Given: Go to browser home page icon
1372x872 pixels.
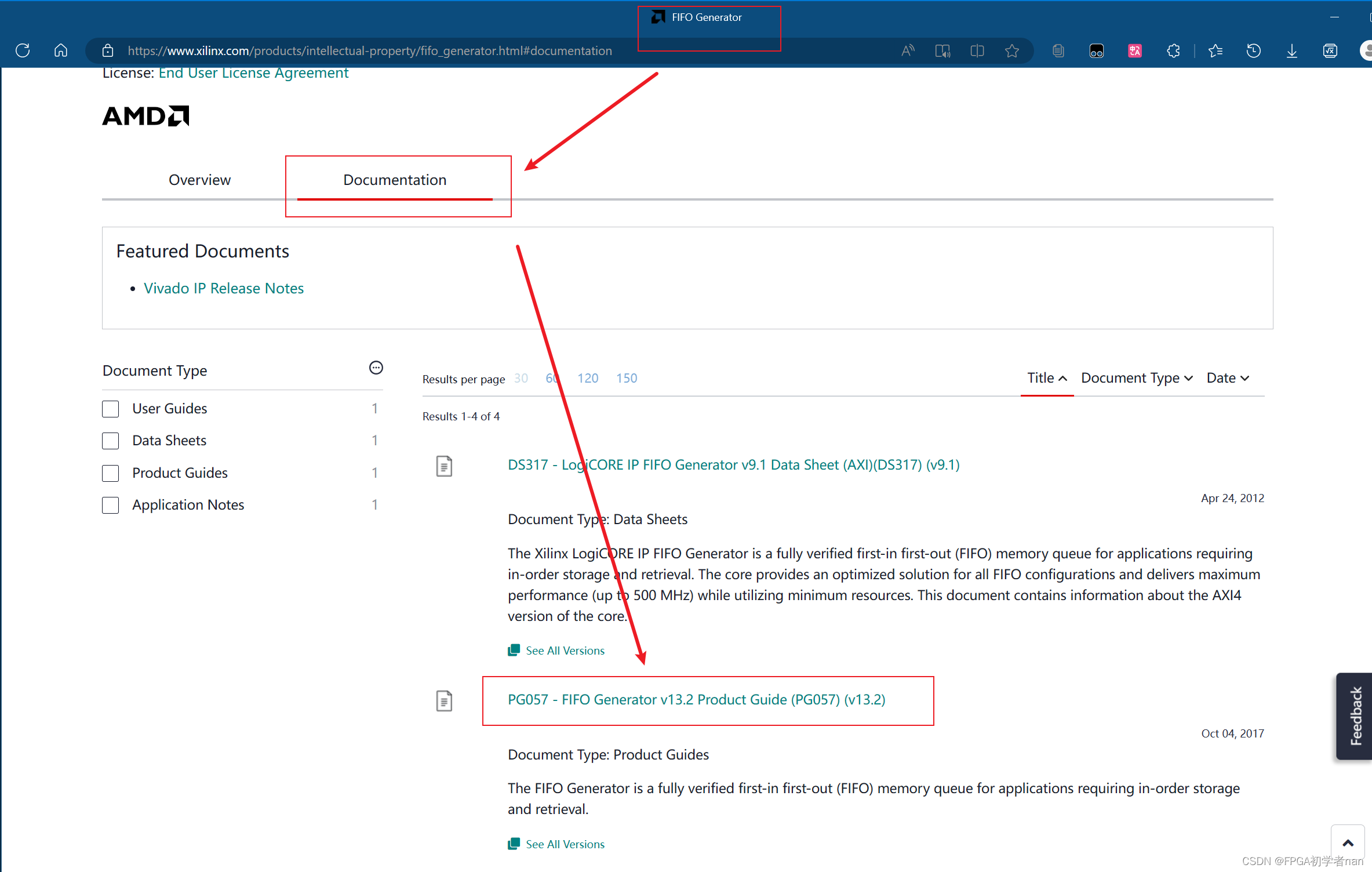Looking at the screenshot, I should tap(61, 51).
